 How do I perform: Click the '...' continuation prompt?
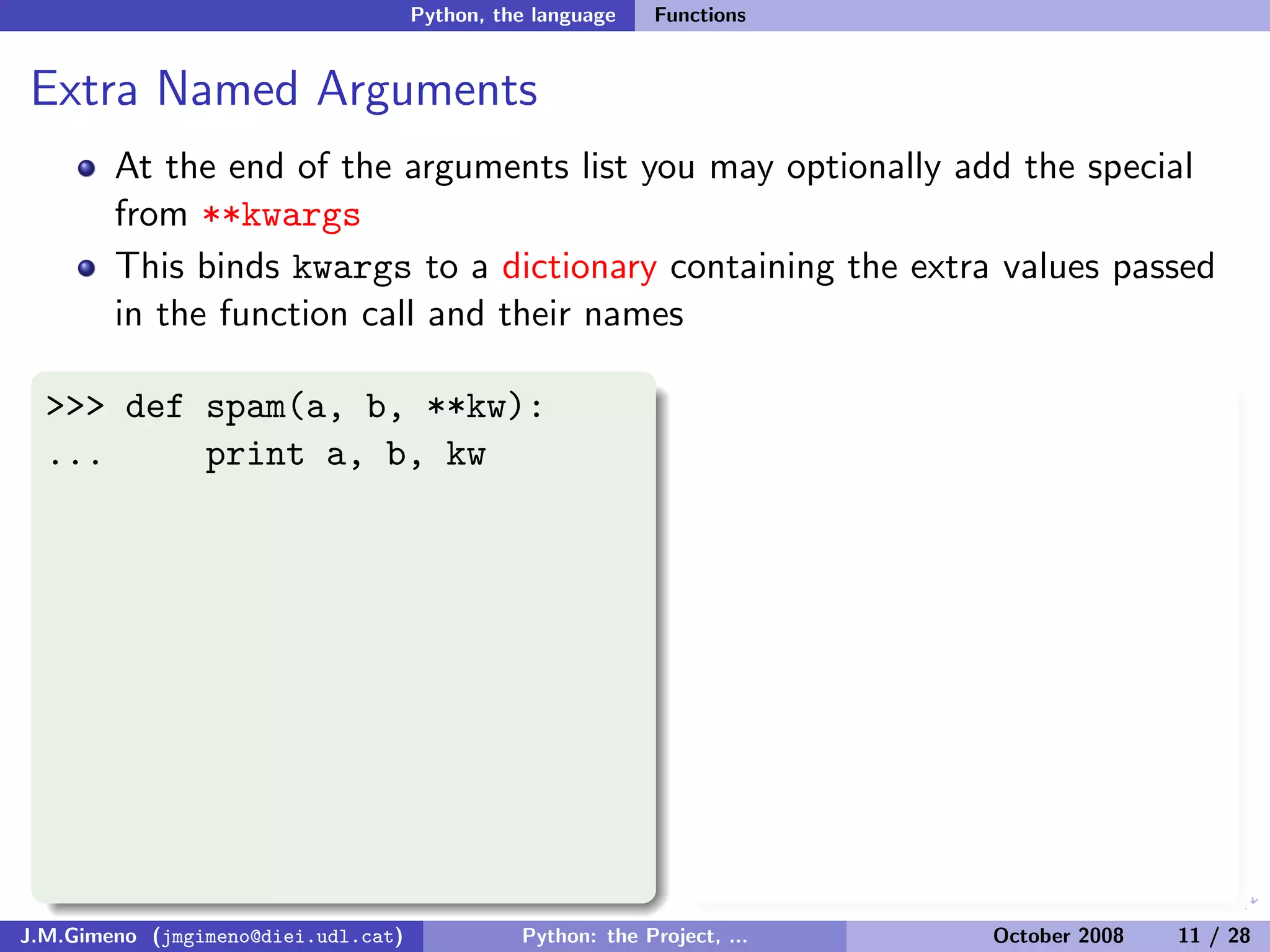[x=75, y=462]
